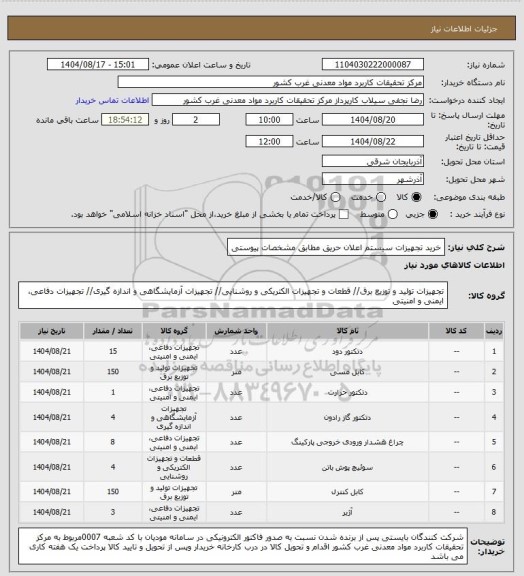Screen dimensions: 524x576
Task: Toggle the اسناد خزانه اسلامی payment checkbox
Action: coord(344,214)
